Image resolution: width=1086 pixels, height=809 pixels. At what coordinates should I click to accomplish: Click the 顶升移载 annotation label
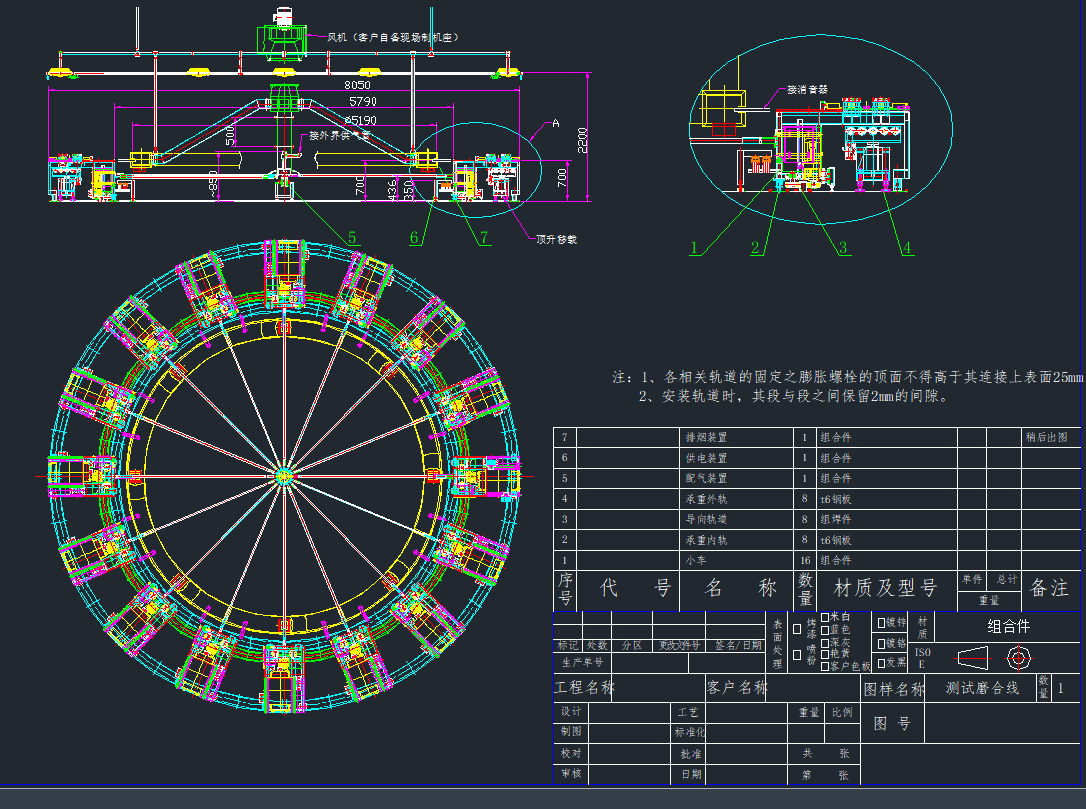tap(557, 239)
